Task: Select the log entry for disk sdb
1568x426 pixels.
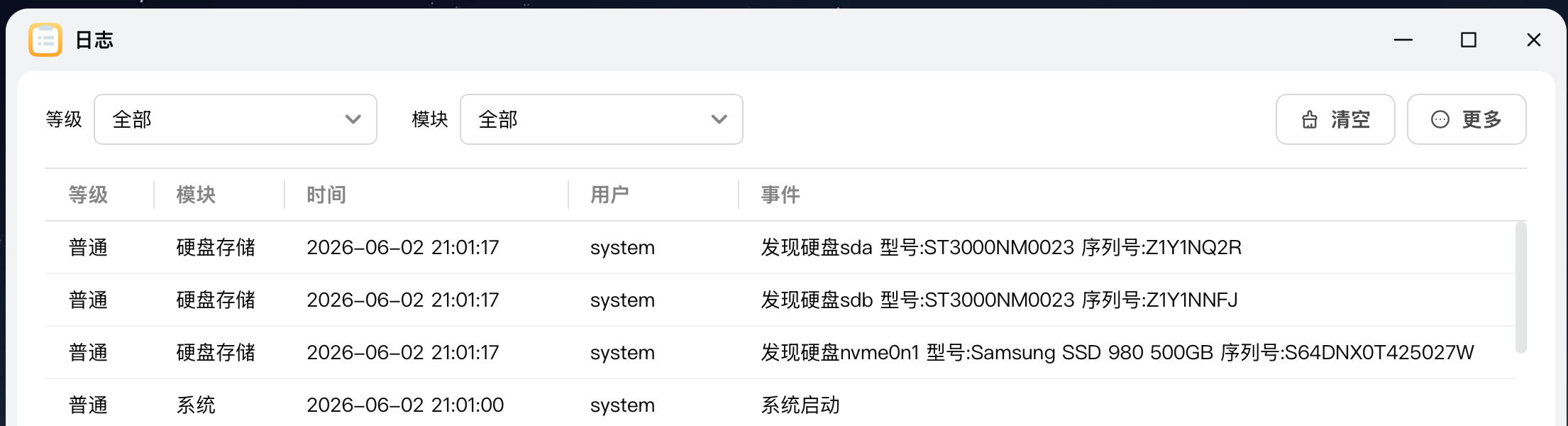Action: pyautogui.click(x=780, y=300)
